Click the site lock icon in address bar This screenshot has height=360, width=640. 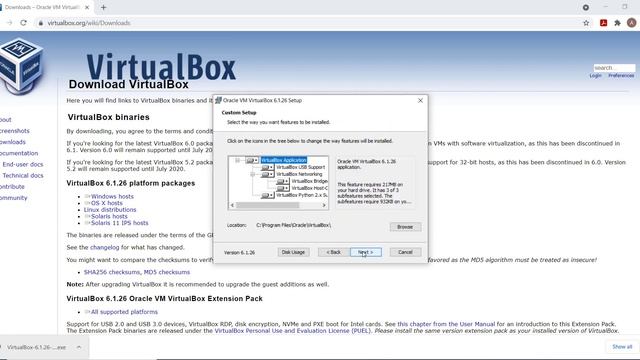tap(40, 23)
